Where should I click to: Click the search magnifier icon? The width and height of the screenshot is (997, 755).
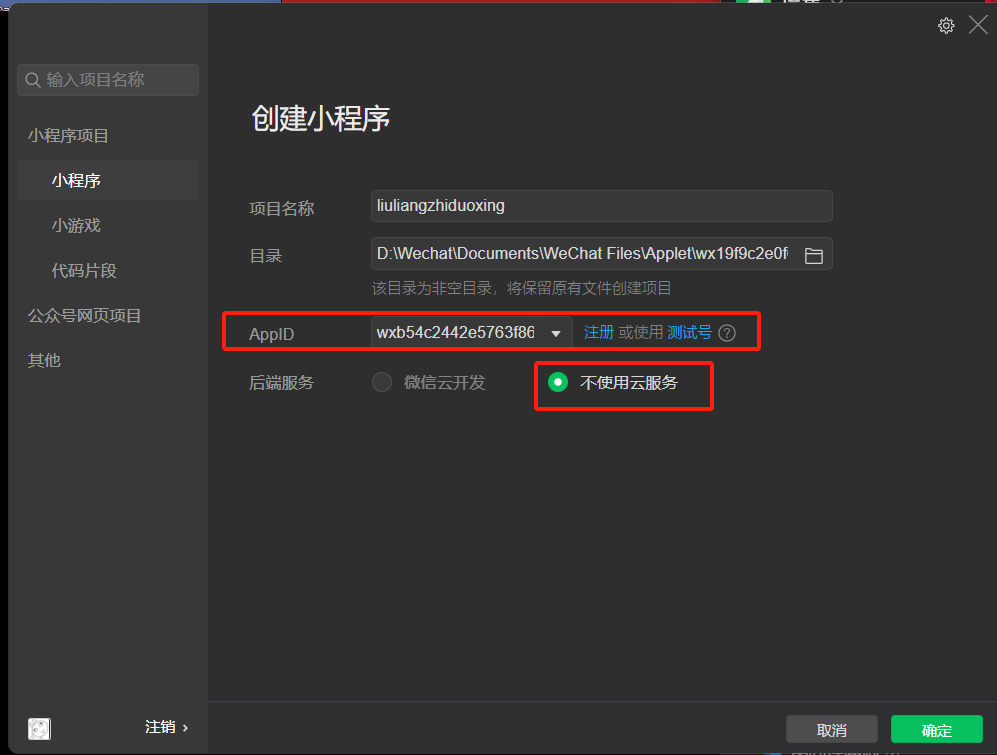point(32,80)
